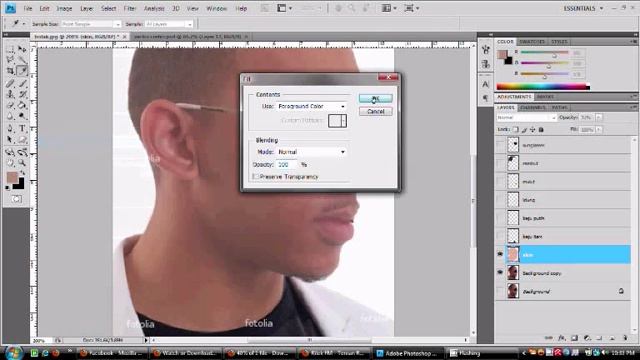Click the Opacity field in Fill dialog
Screen dimensions: 640x360
coord(287,164)
